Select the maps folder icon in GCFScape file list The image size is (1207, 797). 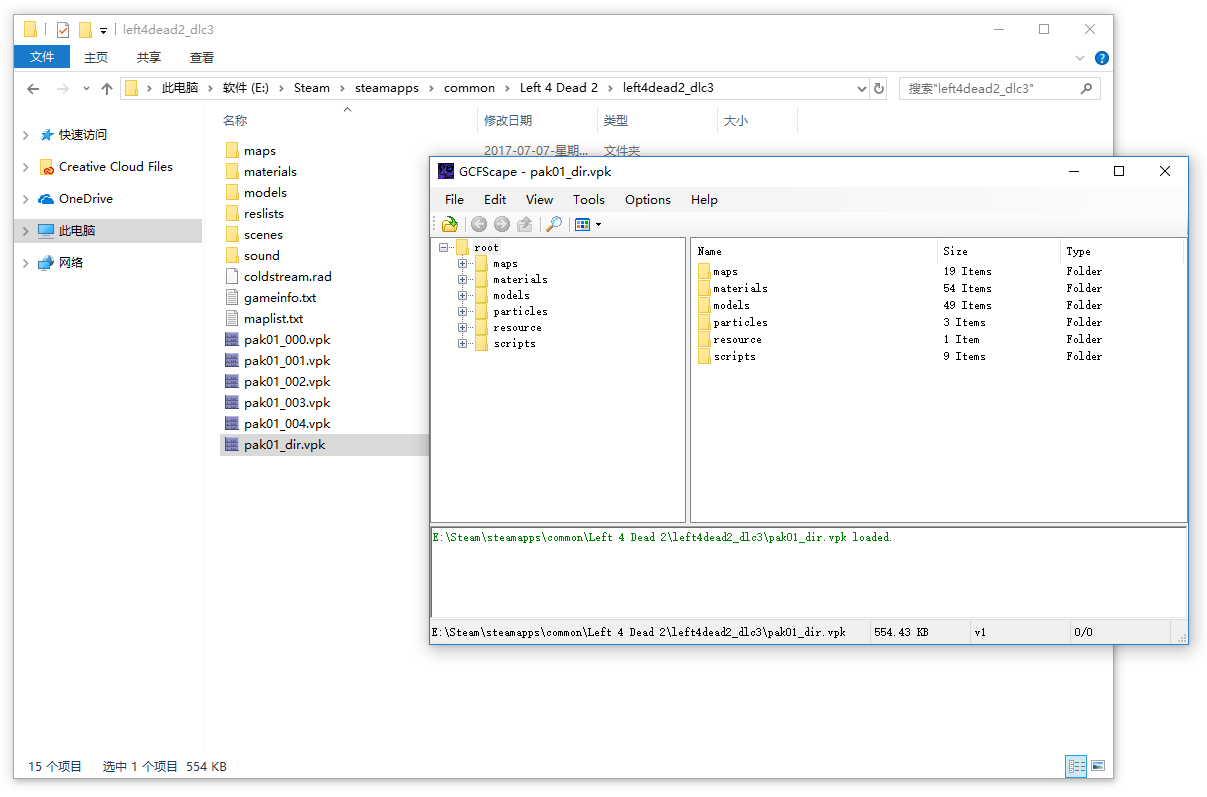(704, 271)
